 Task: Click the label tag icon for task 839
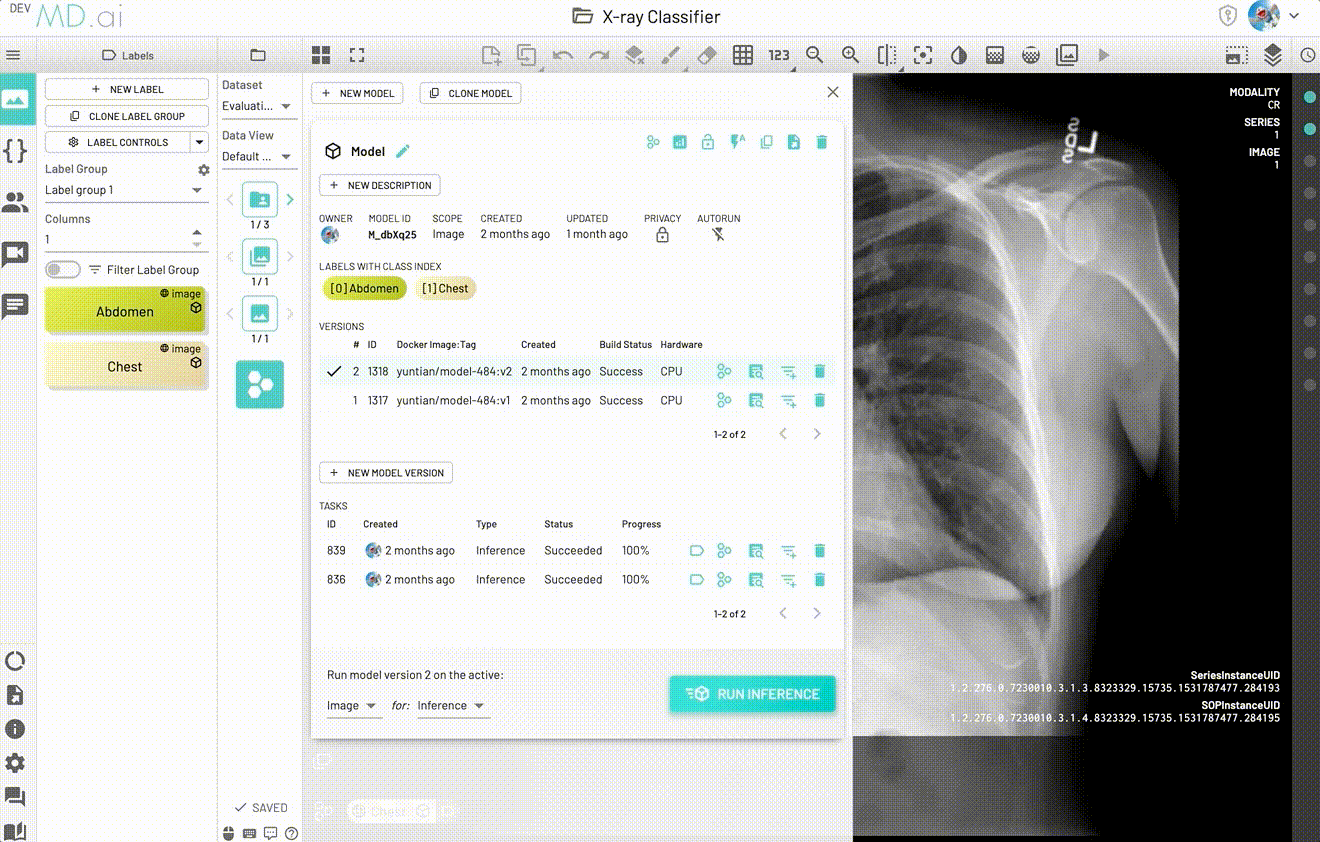tap(697, 551)
